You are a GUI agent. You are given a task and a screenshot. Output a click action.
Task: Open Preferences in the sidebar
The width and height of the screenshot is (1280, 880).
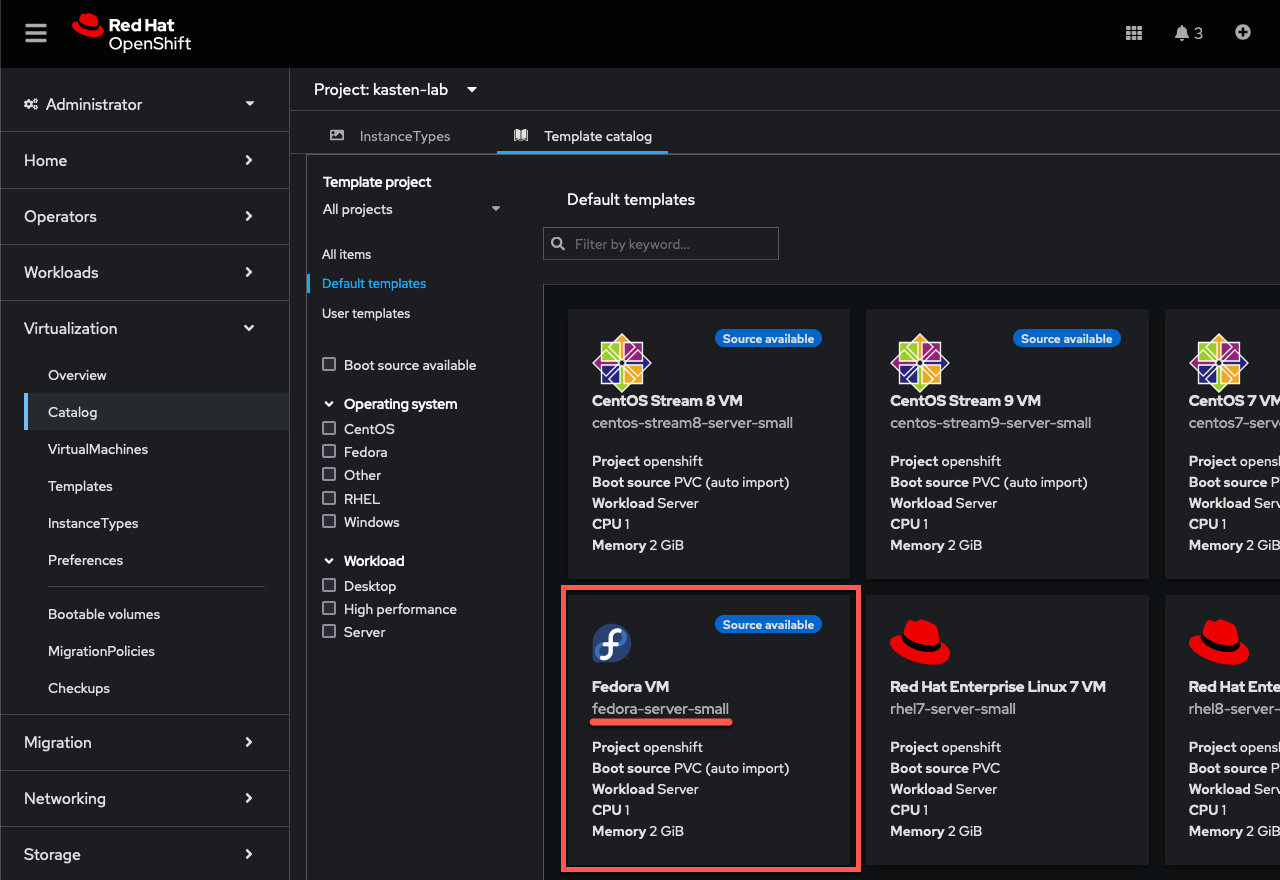pos(86,560)
